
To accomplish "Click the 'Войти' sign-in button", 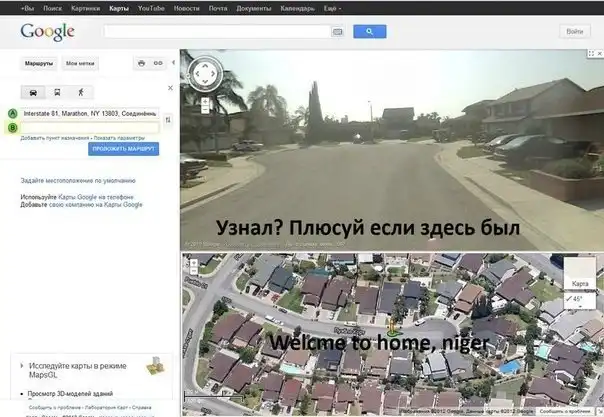I will click(x=575, y=32).
